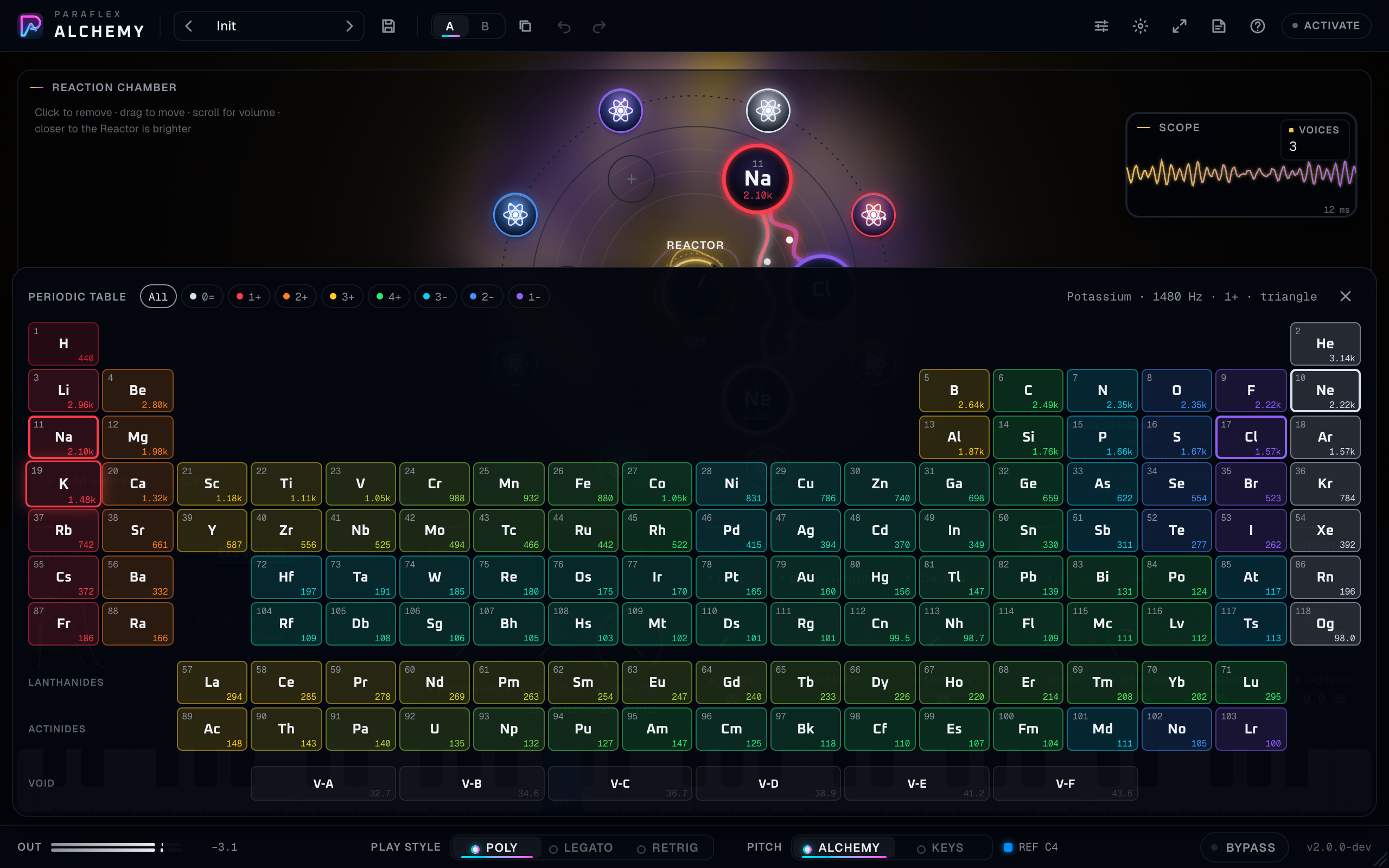The image size is (1389, 868).
Task: Click the white atom orb in chamber
Action: pos(768,110)
